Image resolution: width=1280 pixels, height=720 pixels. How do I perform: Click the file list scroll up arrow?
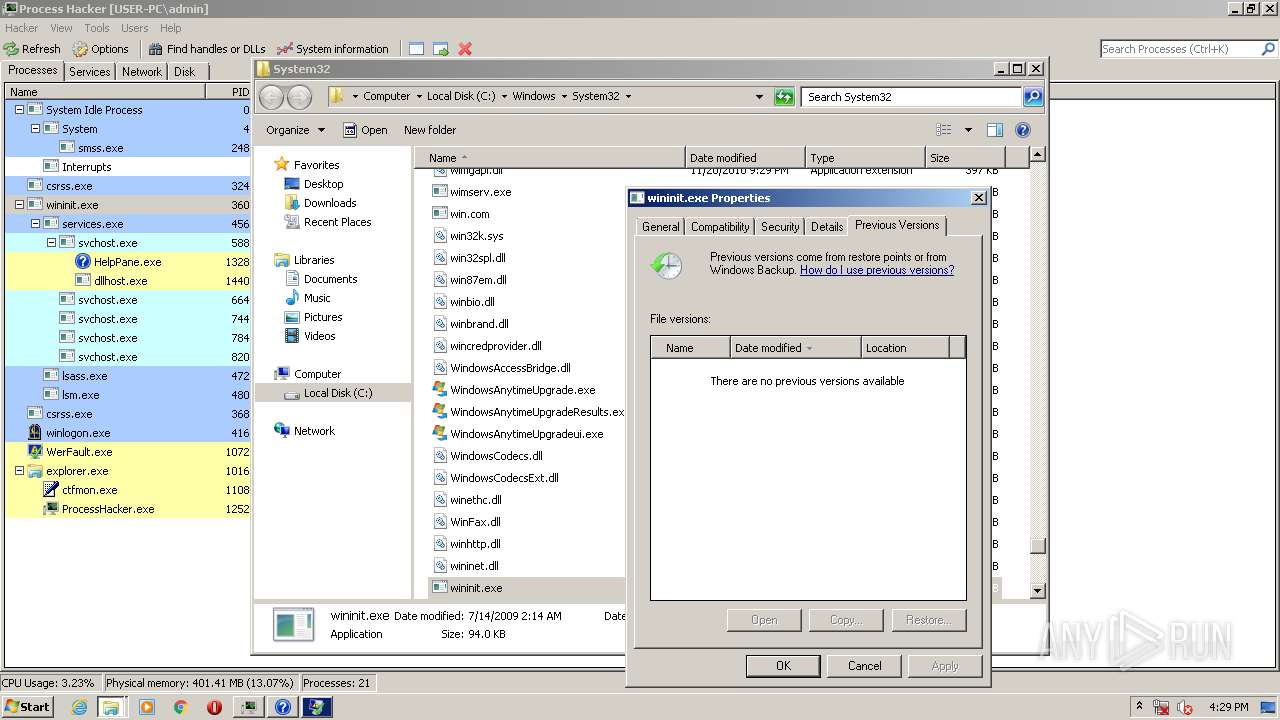pyautogui.click(x=1038, y=155)
